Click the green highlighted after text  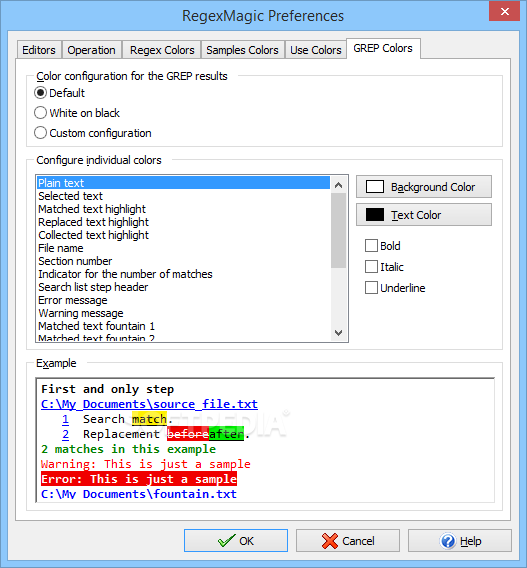pyautogui.click(x=226, y=434)
